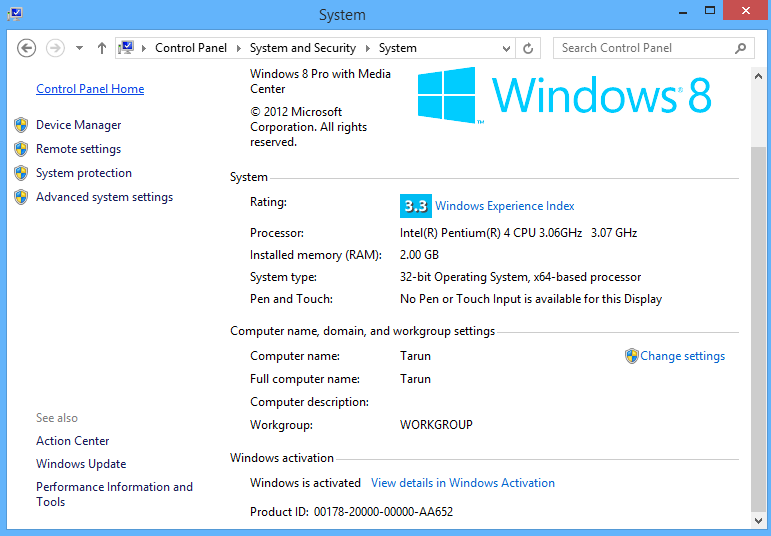Expand the address bar history dropdown

tap(506, 48)
